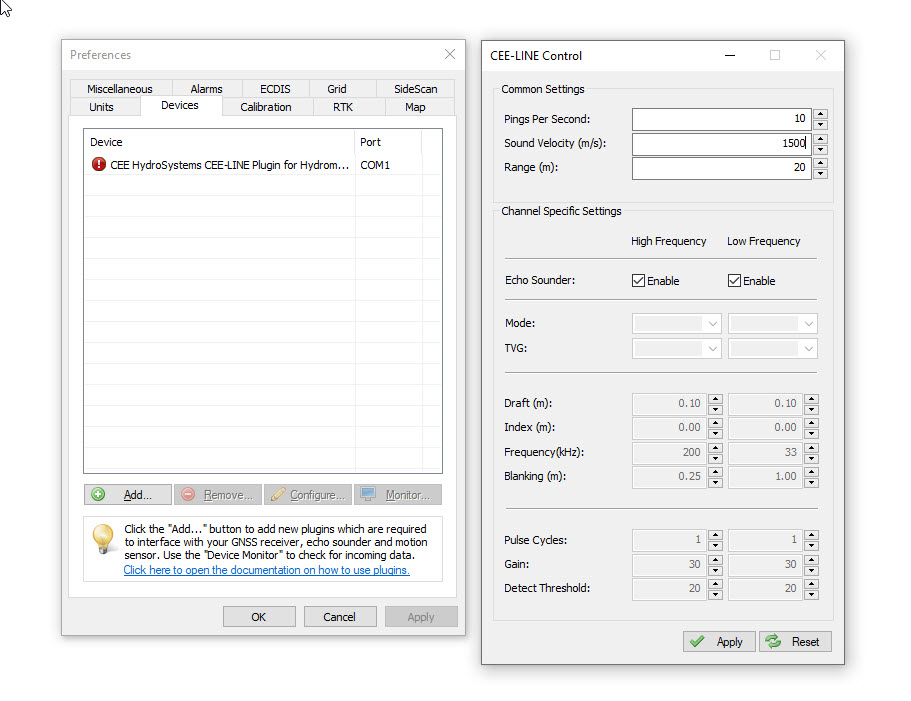Increase Pings Per Second with up arrow
The height and width of the screenshot is (701, 911).
[x=820, y=114]
